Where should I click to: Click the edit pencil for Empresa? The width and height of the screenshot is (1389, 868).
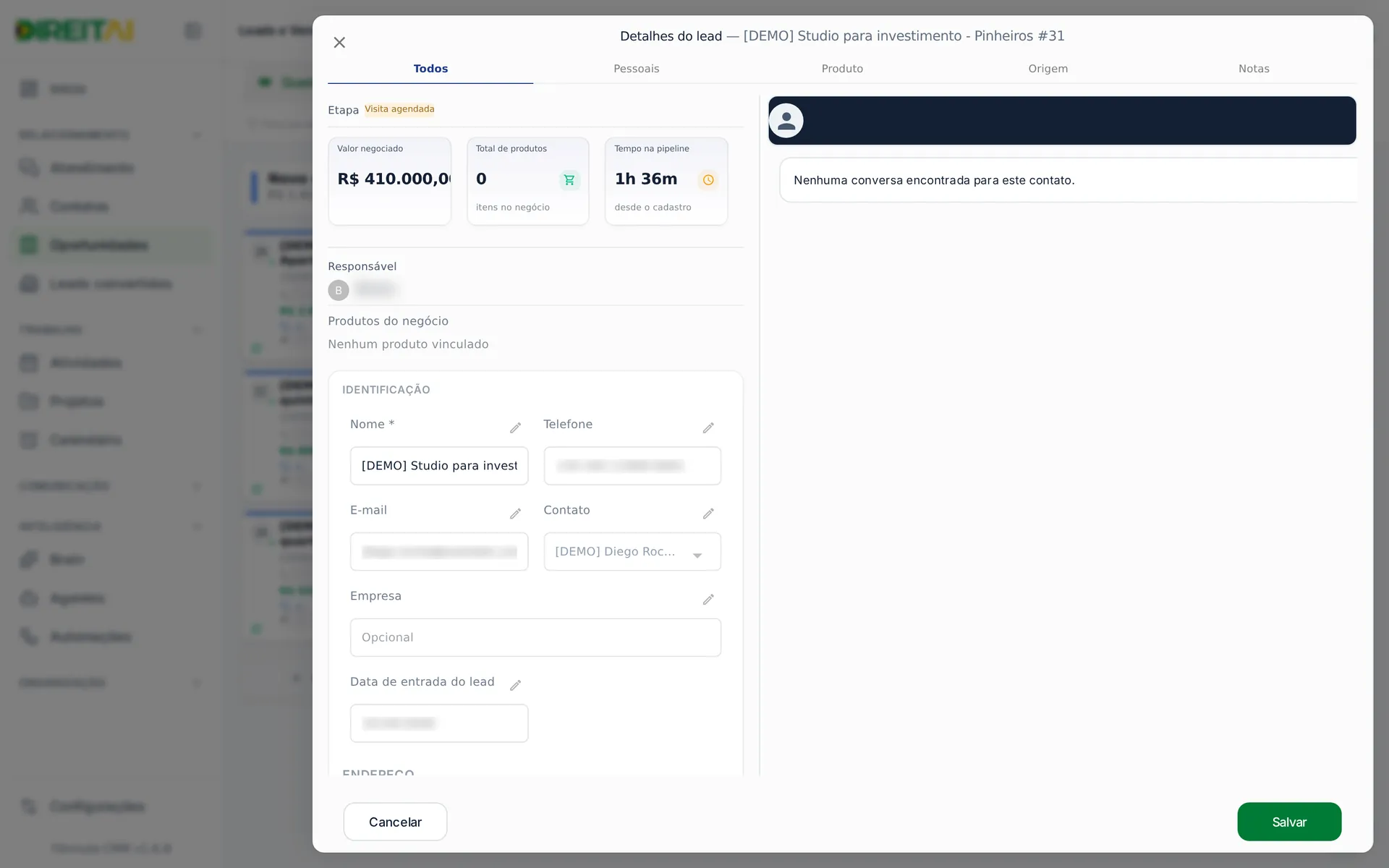[708, 600]
